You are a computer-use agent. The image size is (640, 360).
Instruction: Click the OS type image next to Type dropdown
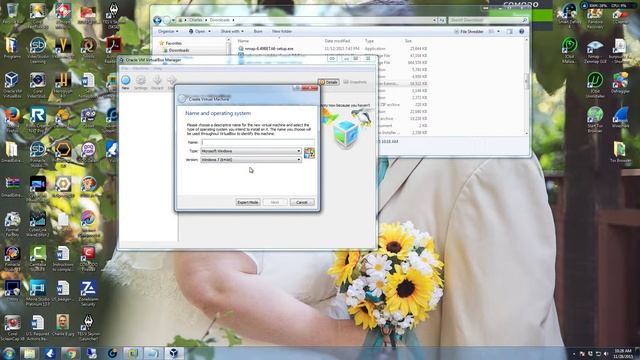[309, 153]
